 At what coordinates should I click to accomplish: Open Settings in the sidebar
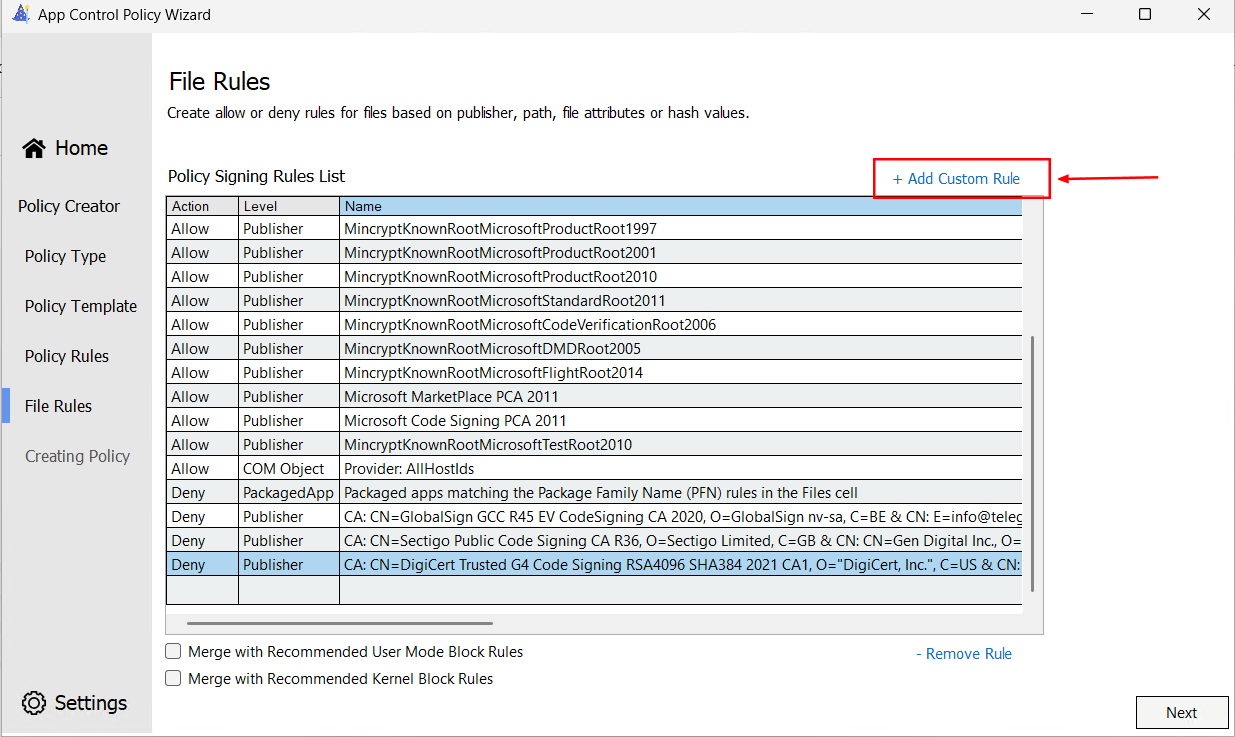(x=75, y=703)
